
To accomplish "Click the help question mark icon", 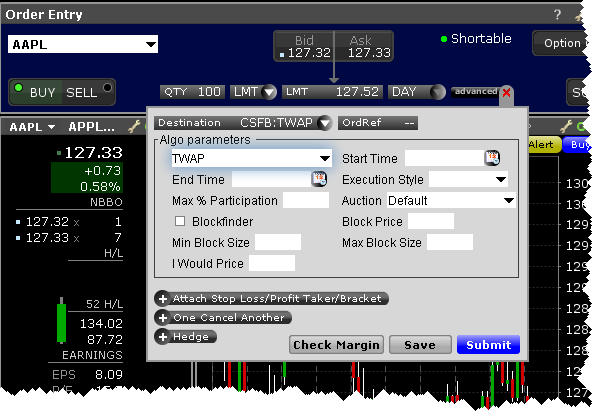I will click(557, 14).
